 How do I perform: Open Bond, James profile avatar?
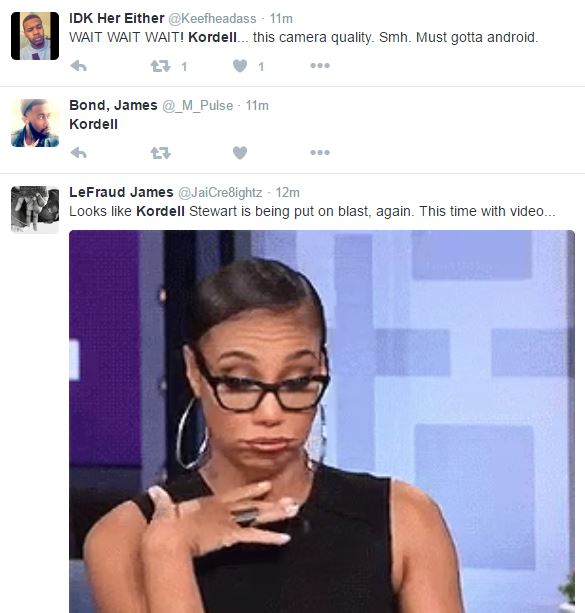35,123
